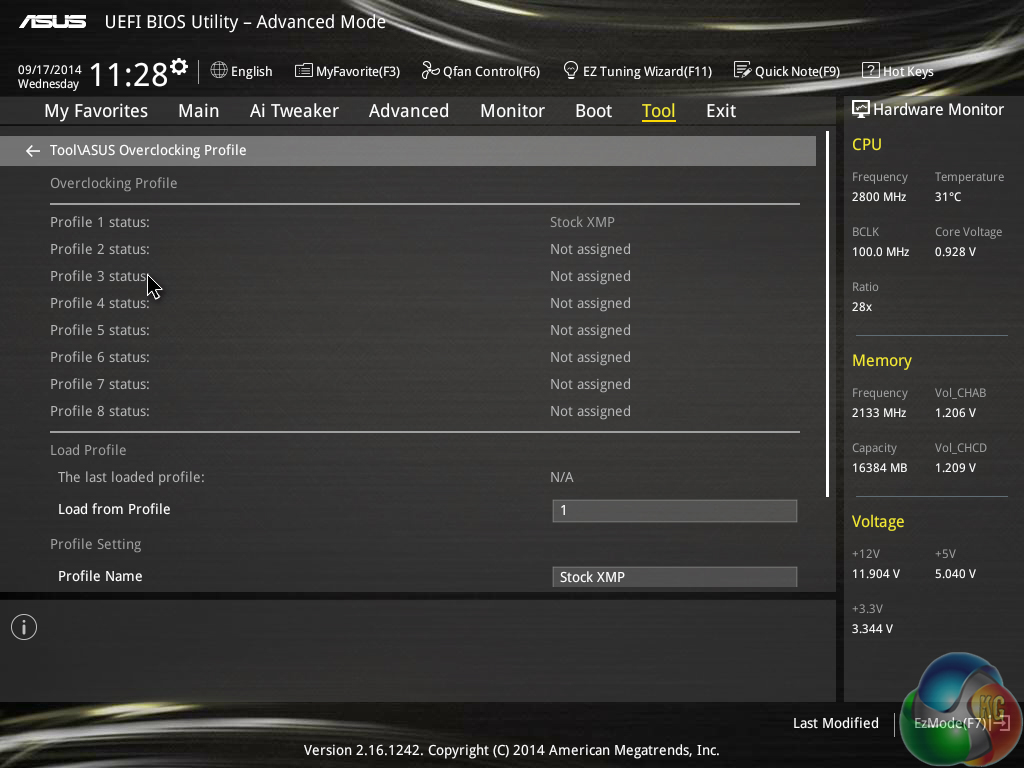Open MyFavorite(F3) list icon

pos(304,71)
